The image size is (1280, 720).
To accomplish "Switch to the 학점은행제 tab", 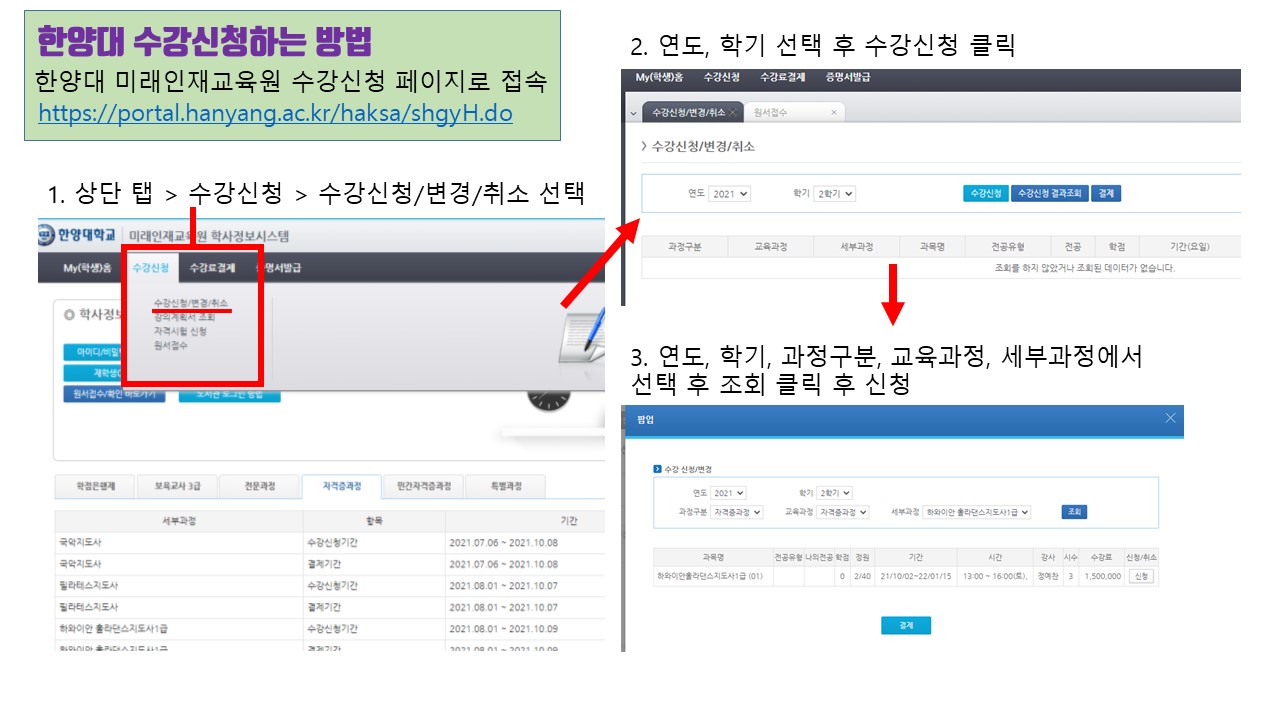I will tap(96, 487).
